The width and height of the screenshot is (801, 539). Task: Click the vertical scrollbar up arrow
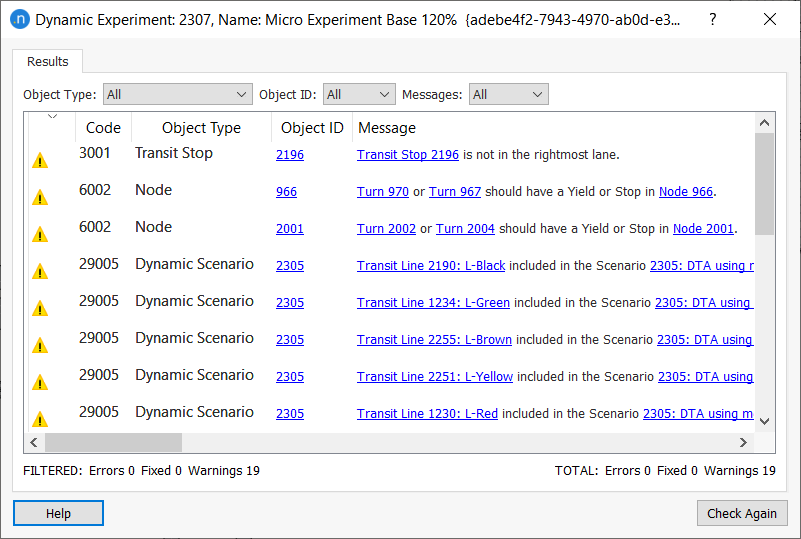tap(764, 123)
